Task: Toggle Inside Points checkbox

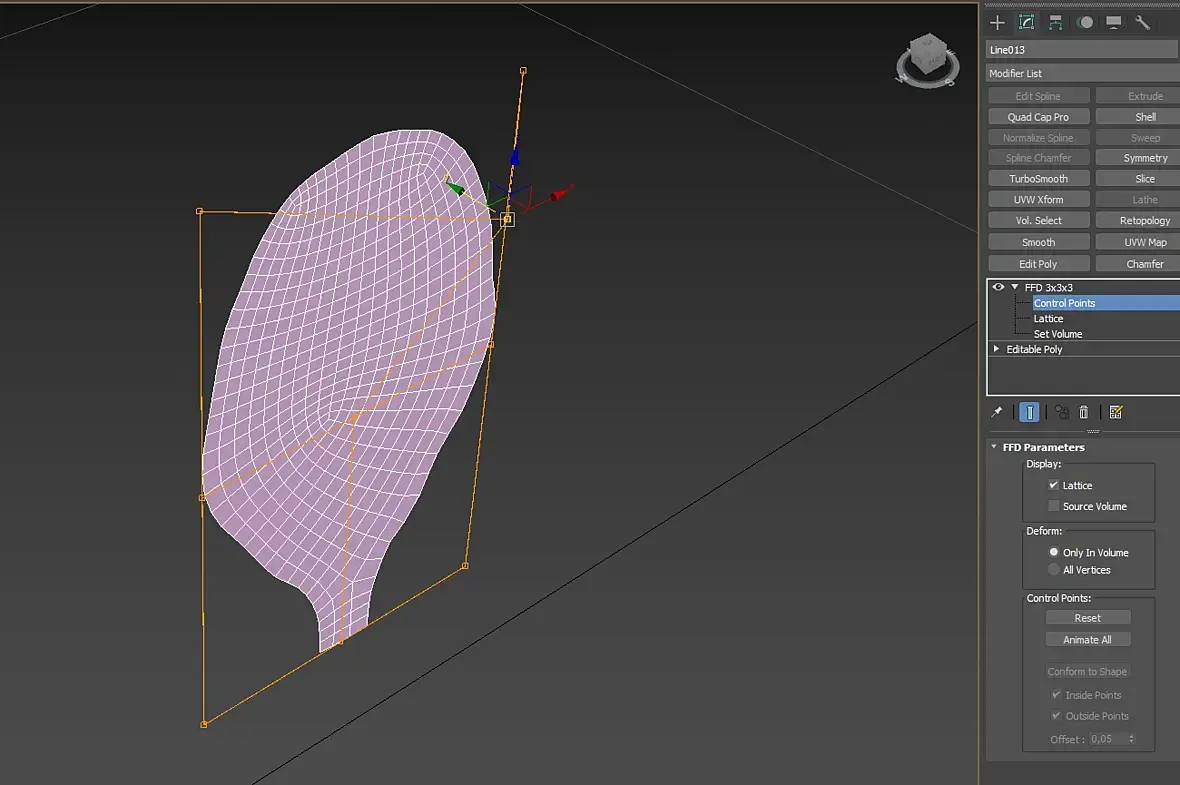Action: click(1056, 695)
